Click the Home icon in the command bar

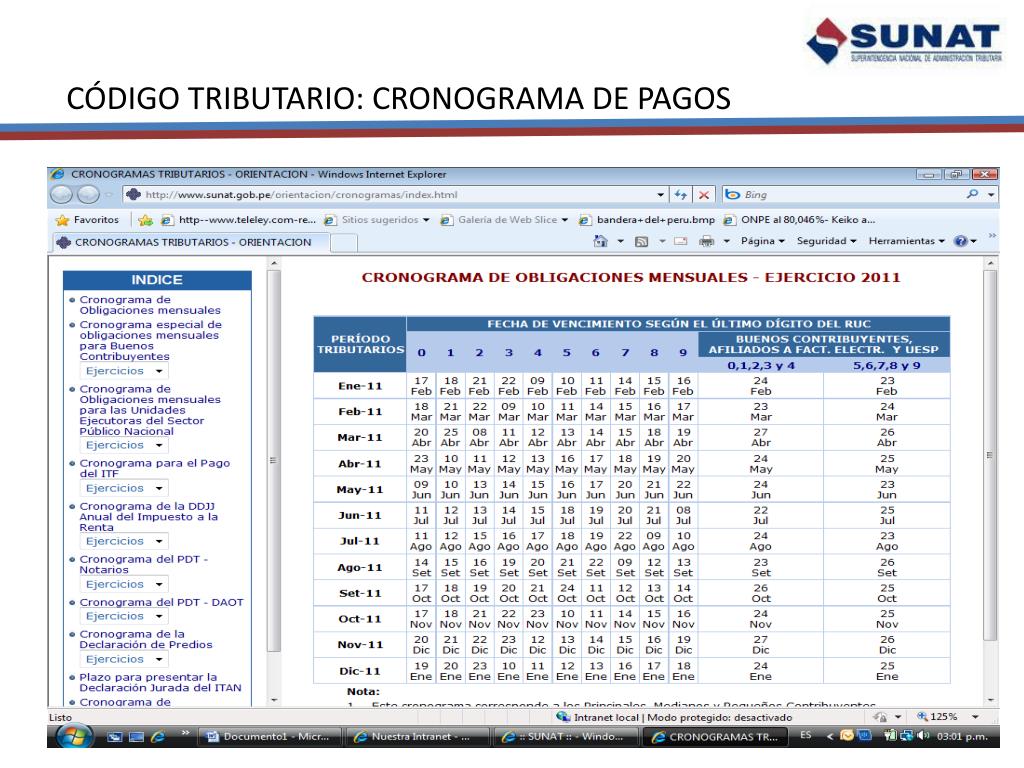coord(600,242)
